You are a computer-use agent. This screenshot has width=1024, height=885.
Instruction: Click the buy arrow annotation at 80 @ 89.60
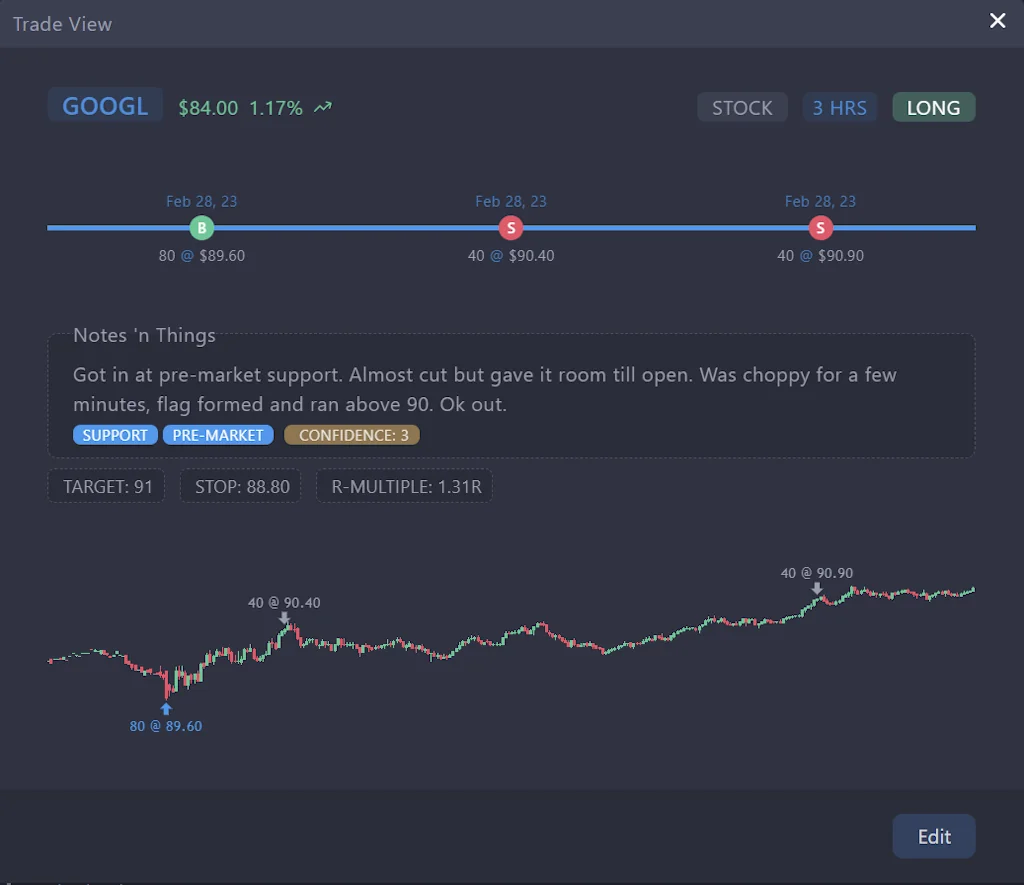pos(166,707)
